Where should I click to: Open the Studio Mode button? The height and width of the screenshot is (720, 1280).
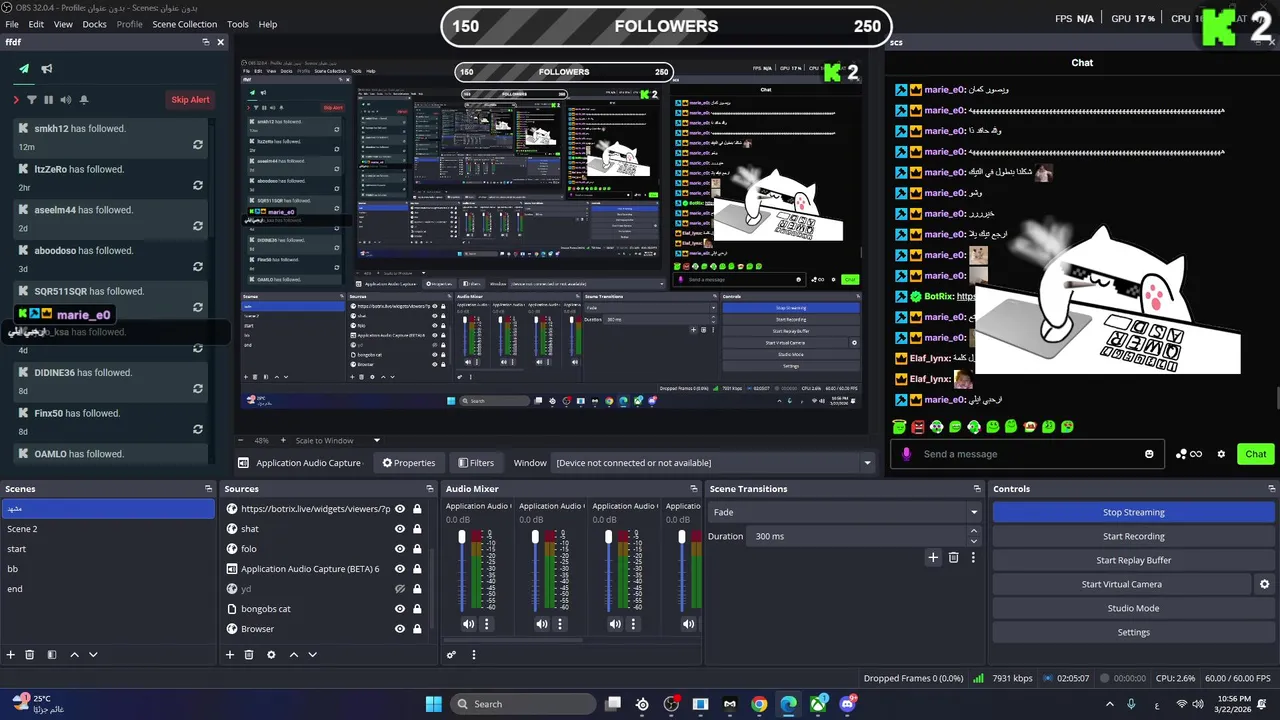tap(1133, 608)
